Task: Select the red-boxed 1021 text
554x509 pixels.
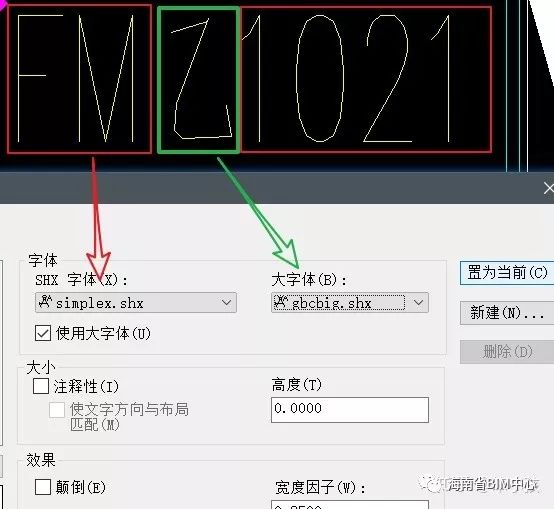Action: pyautogui.click(x=366, y=79)
